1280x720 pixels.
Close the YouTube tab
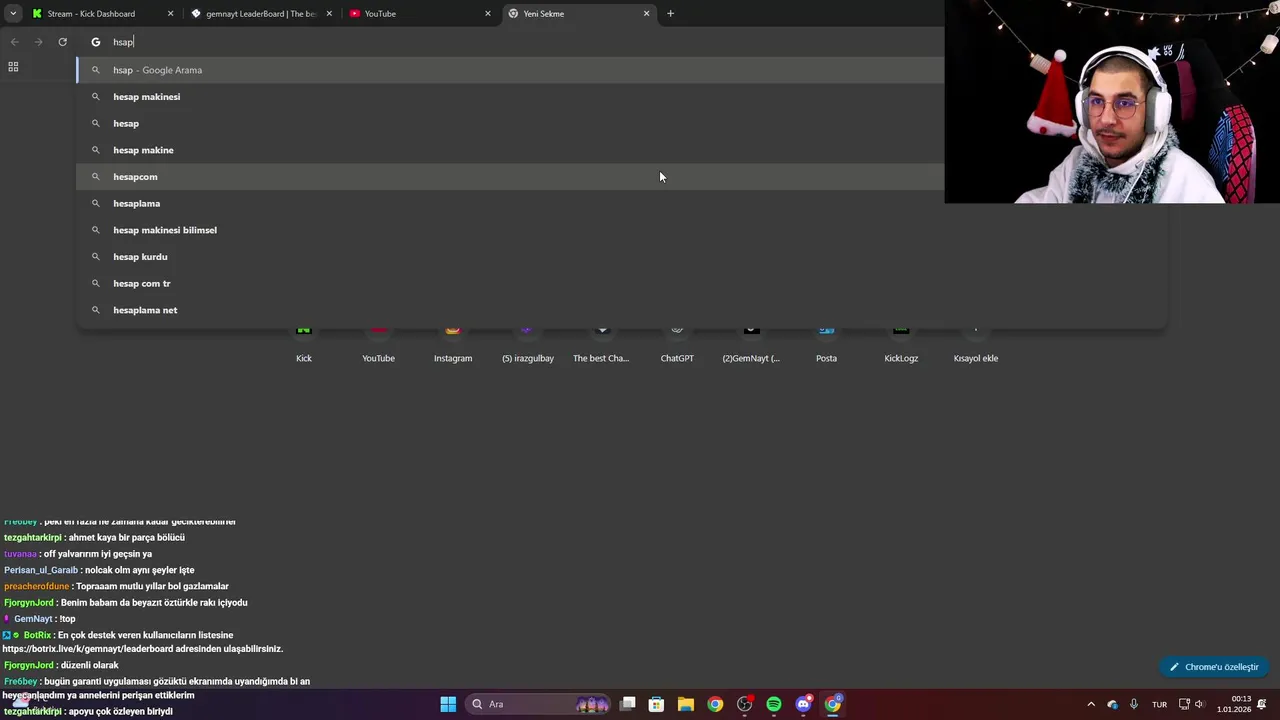[488, 14]
